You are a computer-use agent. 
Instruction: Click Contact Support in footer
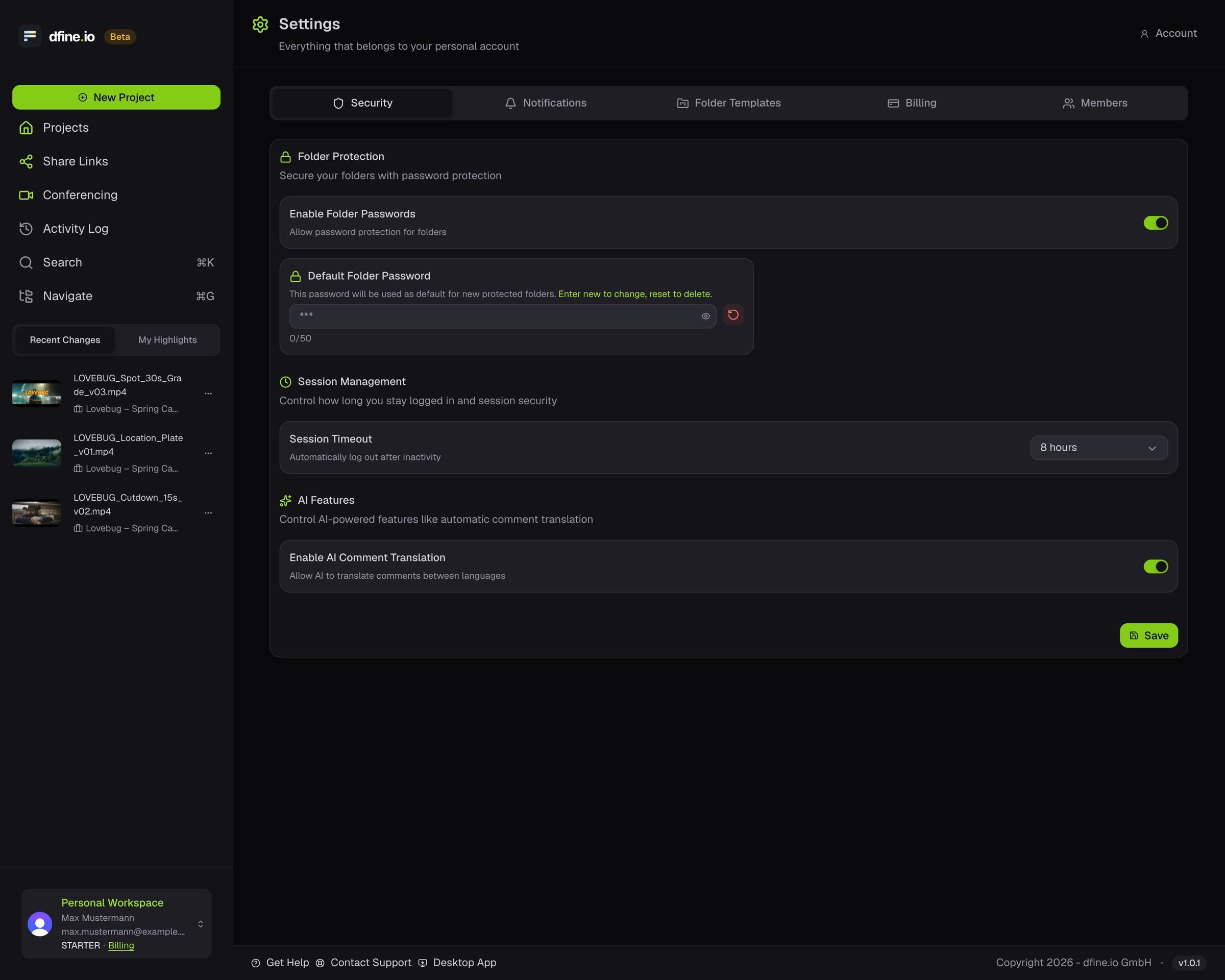coord(363,962)
